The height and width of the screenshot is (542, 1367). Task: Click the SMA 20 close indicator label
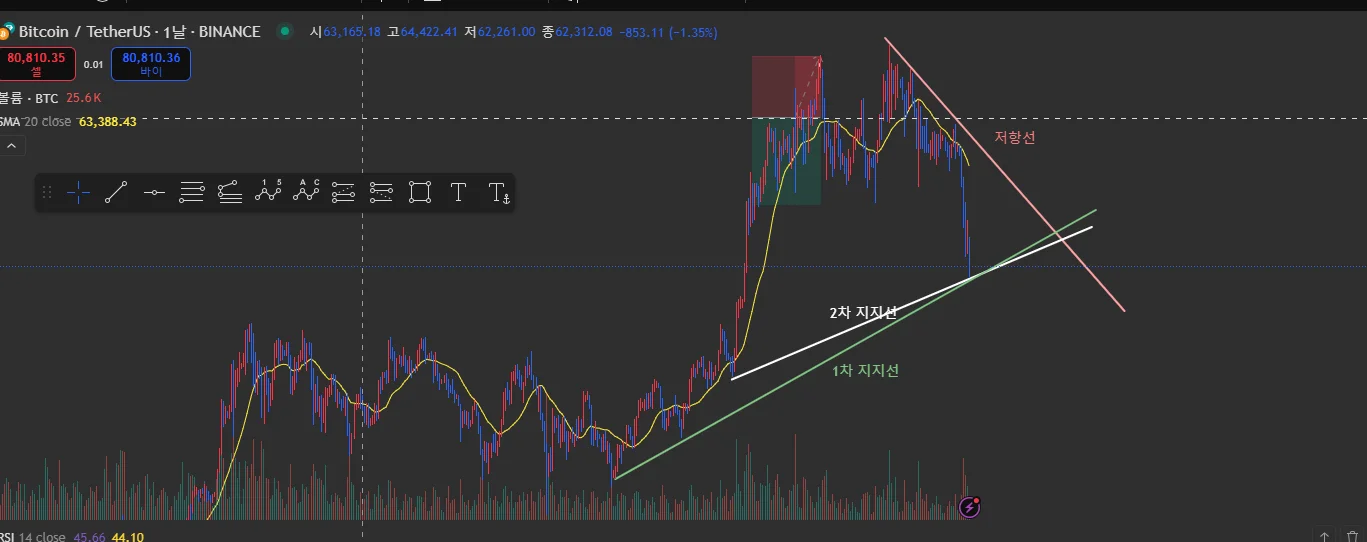click(x=35, y=121)
